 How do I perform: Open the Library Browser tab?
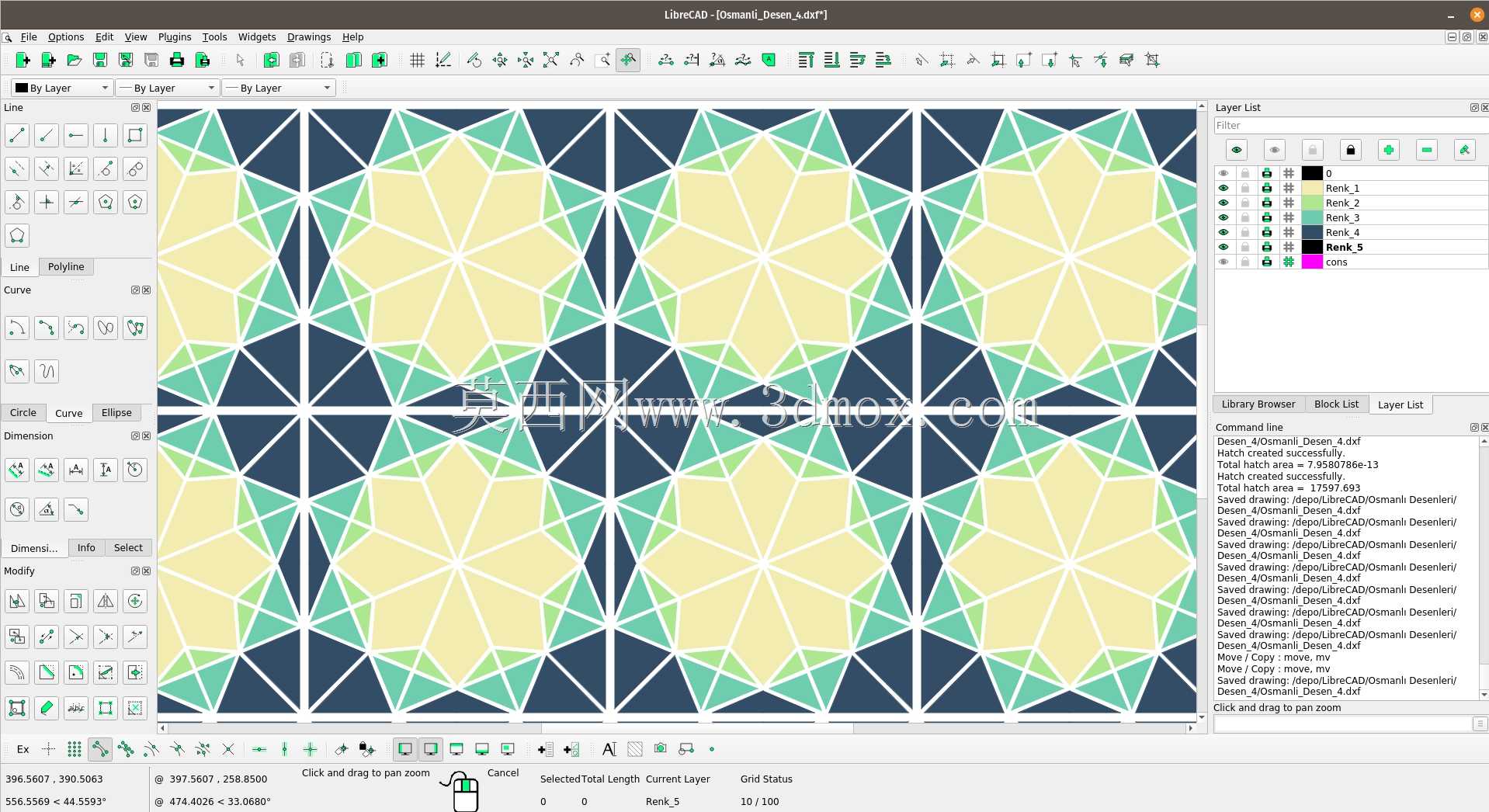[1258, 404]
